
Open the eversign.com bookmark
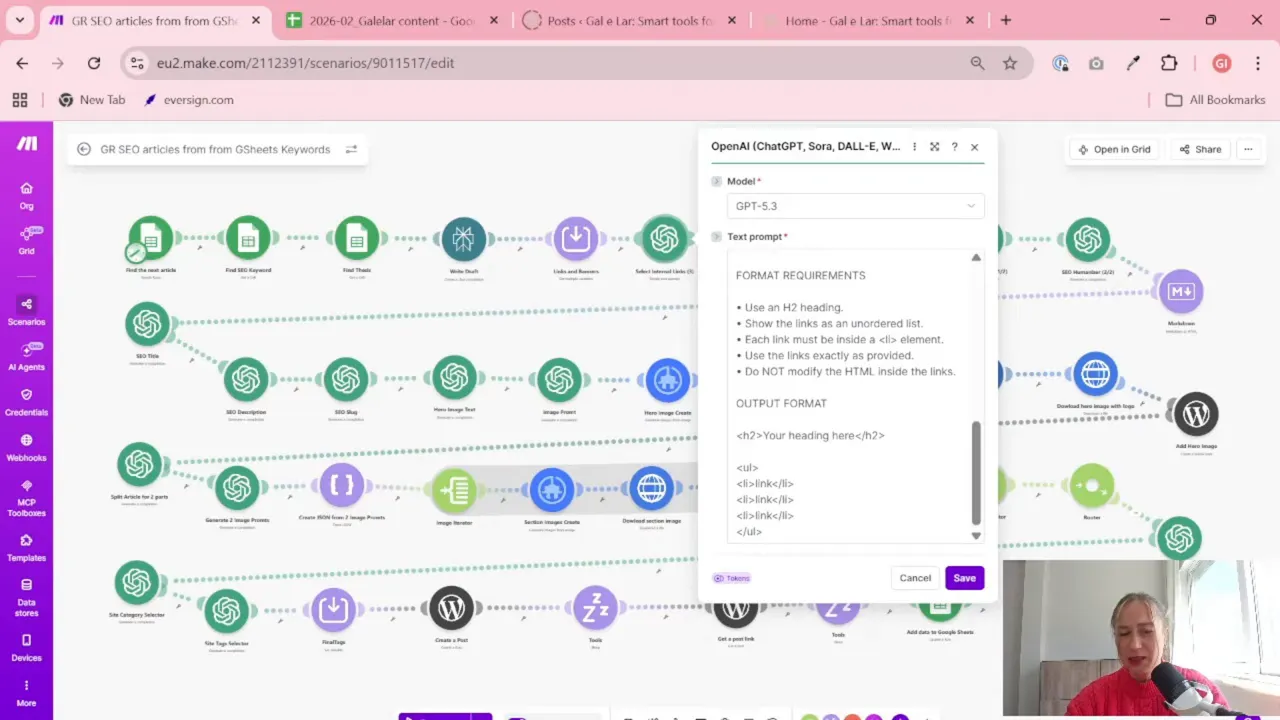click(x=189, y=100)
